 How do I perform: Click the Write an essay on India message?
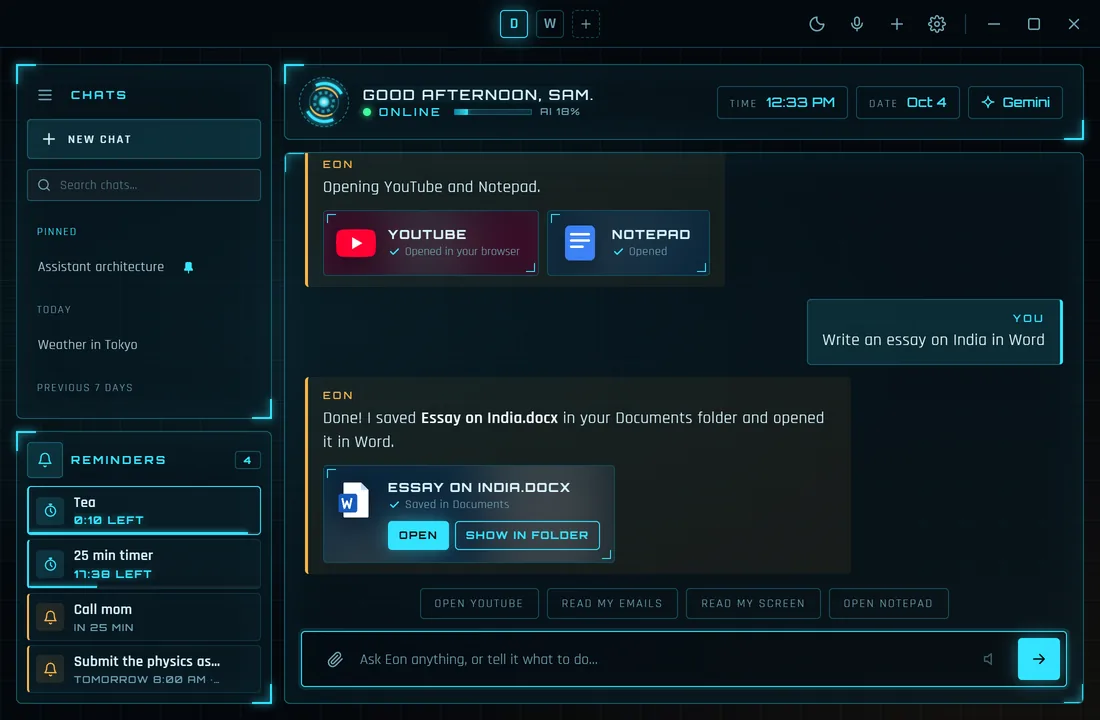click(934, 332)
